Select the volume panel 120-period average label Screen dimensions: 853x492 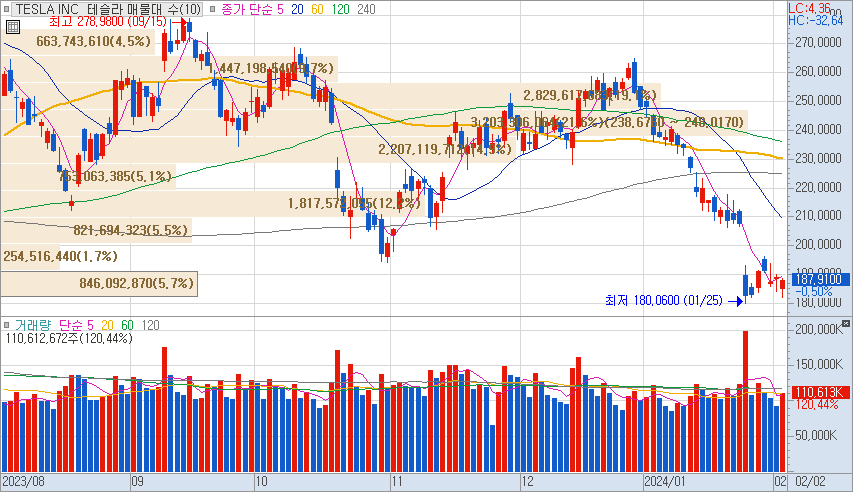point(150,325)
